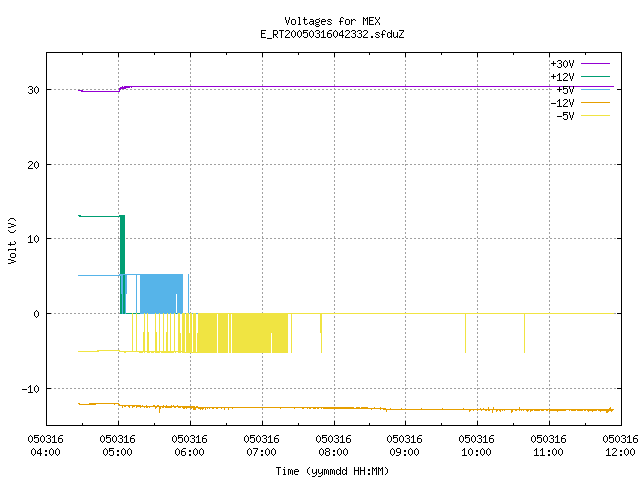Click the y-axis tick label 10

[33, 239]
